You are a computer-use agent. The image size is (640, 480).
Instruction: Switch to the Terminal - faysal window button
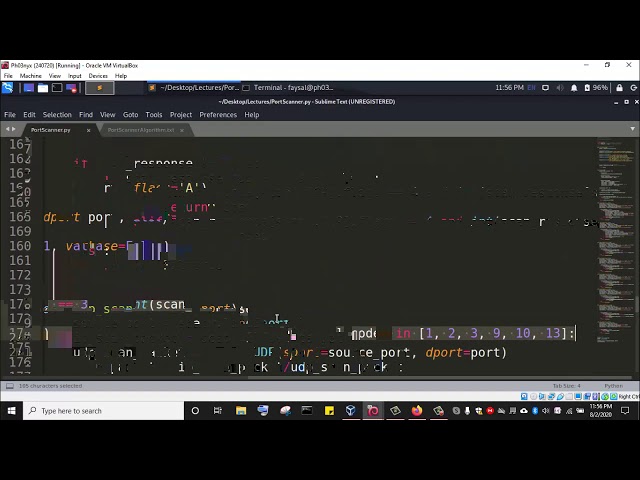pyautogui.click(x=288, y=88)
